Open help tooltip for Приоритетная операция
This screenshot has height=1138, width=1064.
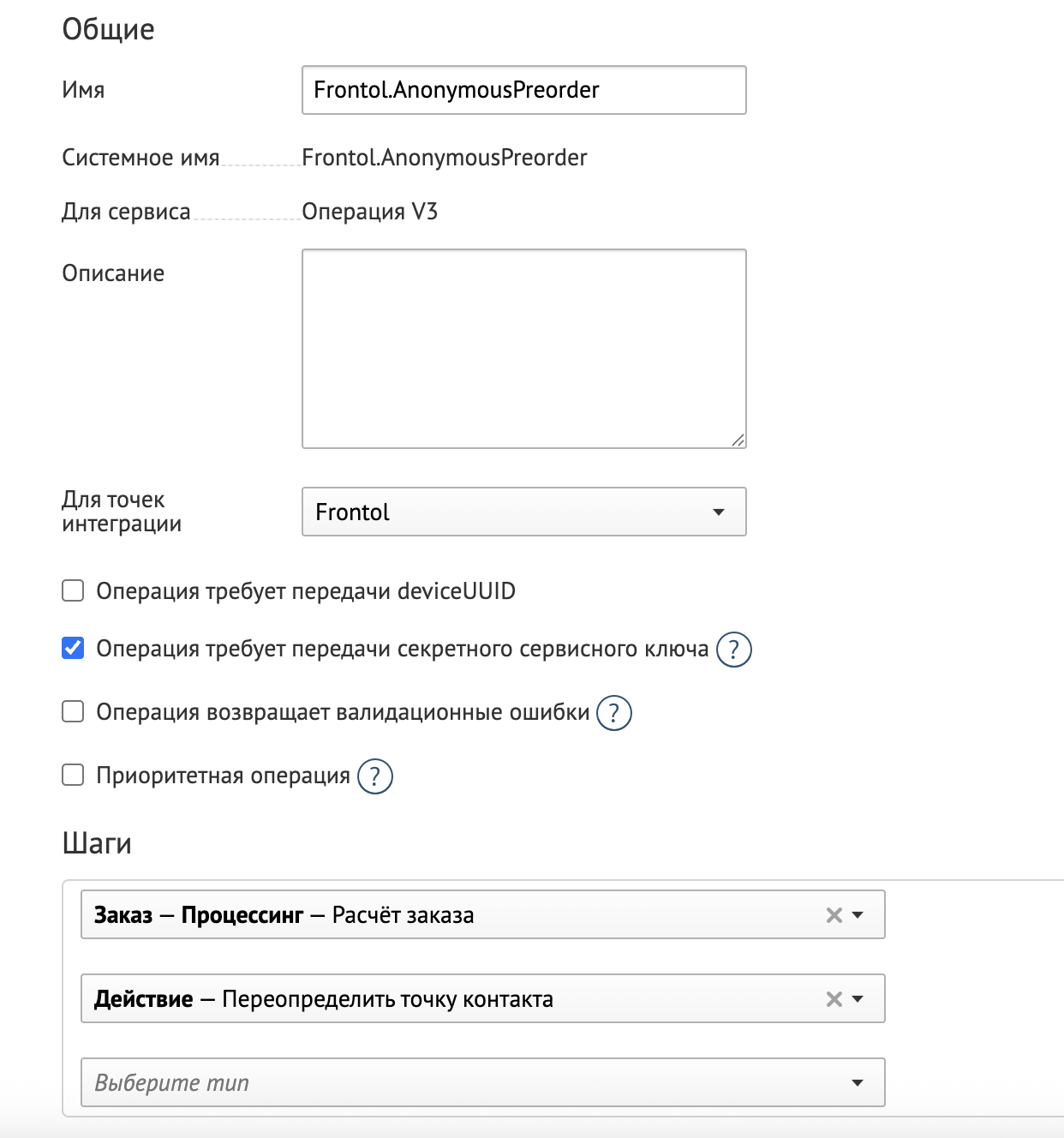pyautogui.click(x=374, y=776)
